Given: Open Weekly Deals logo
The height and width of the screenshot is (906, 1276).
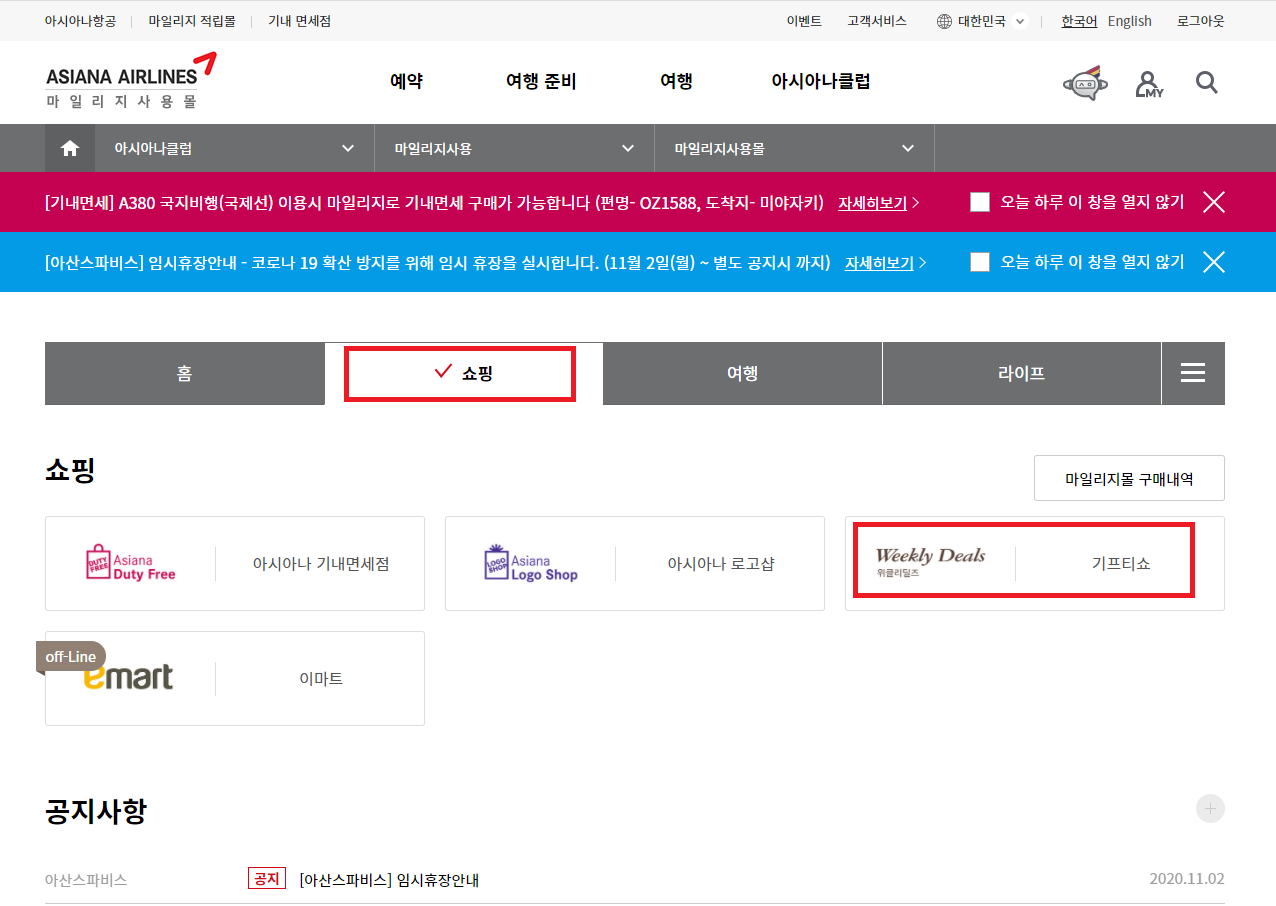Looking at the screenshot, I should tap(930, 562).
